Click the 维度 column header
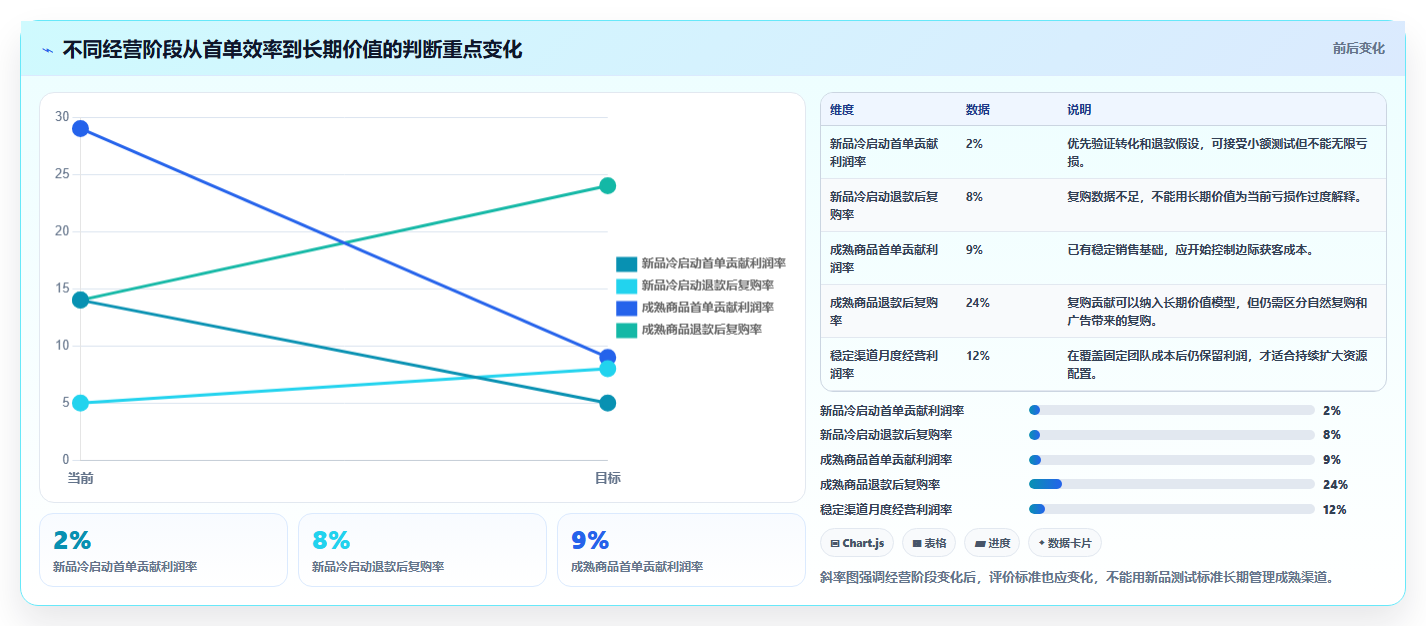Viewport: 1426px width, 626px height. pos(842,110)
